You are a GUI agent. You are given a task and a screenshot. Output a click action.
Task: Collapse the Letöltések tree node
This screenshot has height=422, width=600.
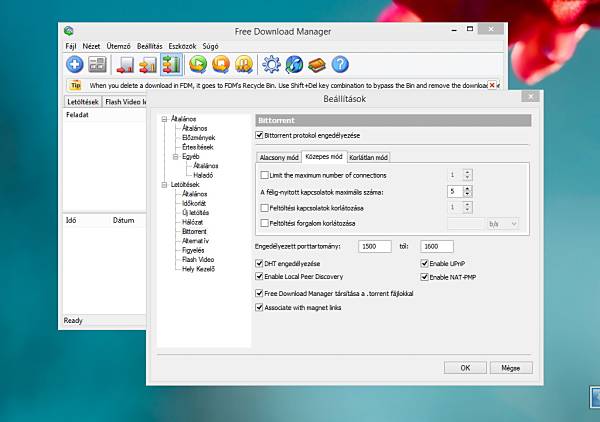[x=165, y=185]
